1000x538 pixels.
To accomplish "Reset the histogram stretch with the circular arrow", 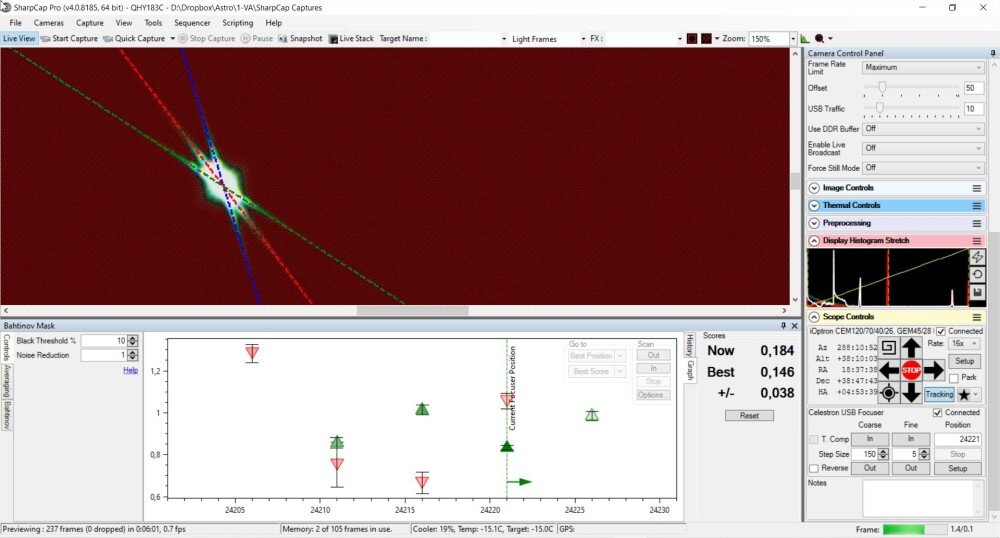I will (x=977, y=275).
